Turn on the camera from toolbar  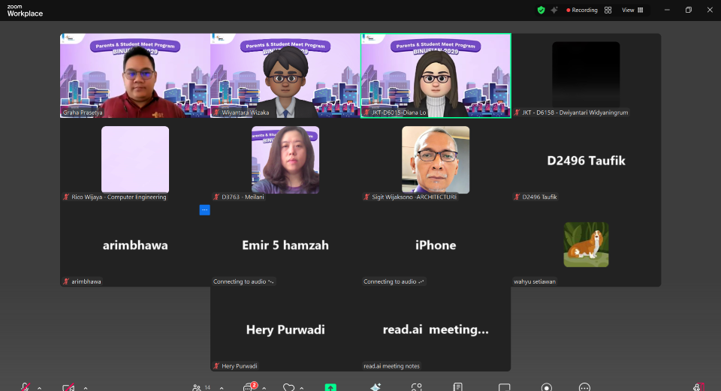[x=69, y=387]
